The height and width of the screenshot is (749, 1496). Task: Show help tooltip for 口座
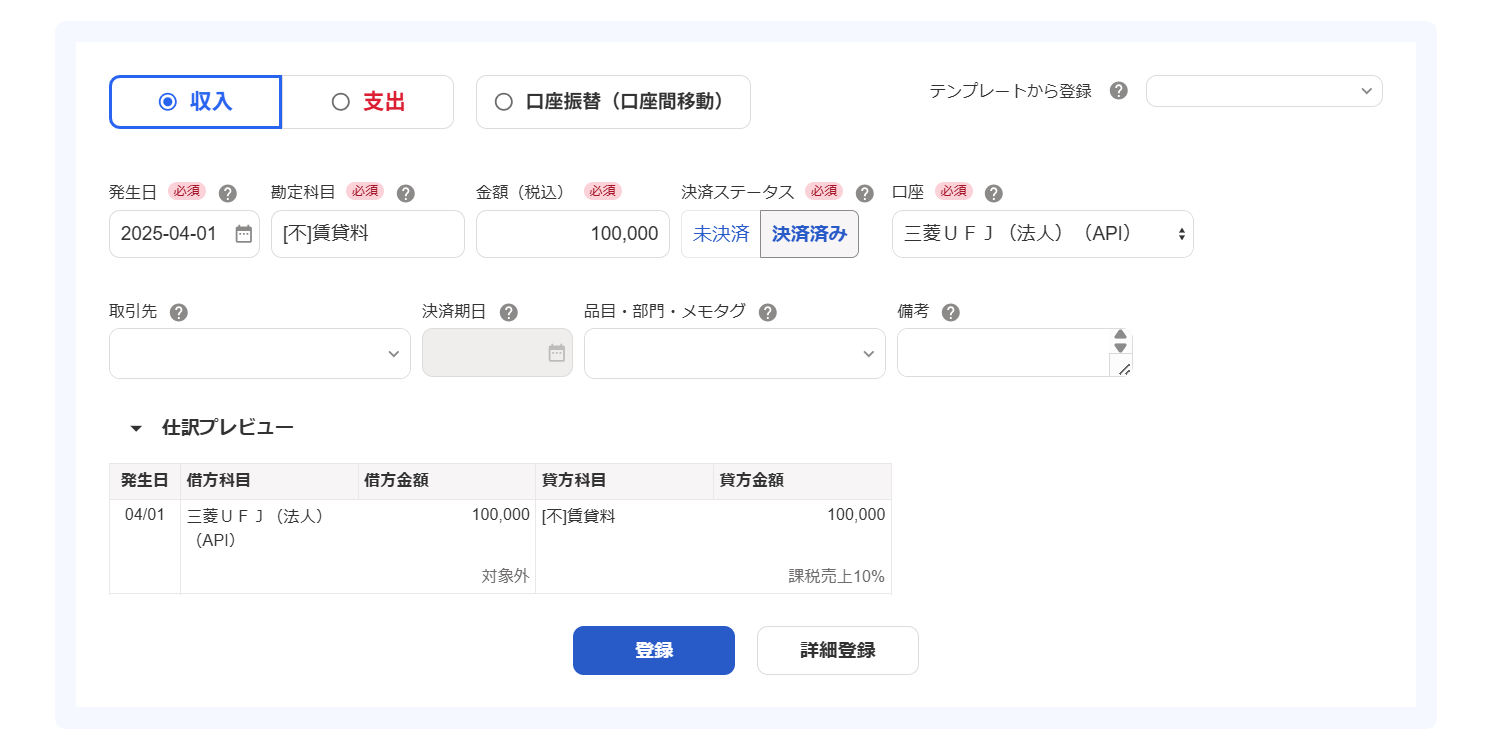pyautogui.click(x=993, y=193)
